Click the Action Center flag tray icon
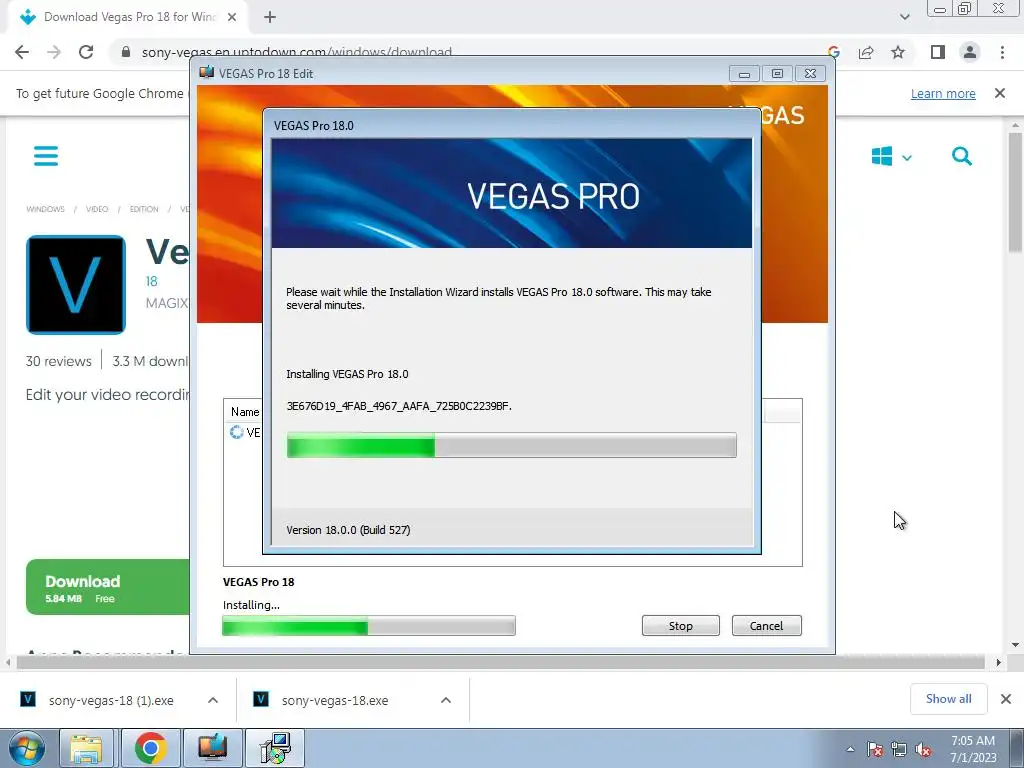The width and height of the screenshot is (1024, 768). point(874,749)
